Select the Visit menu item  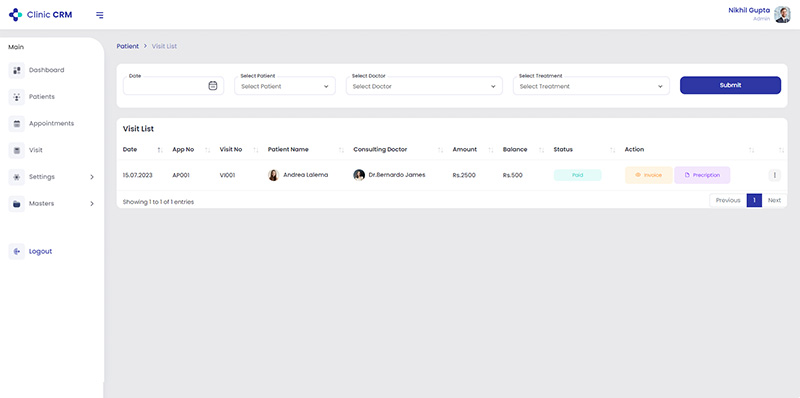pos(36,151)
